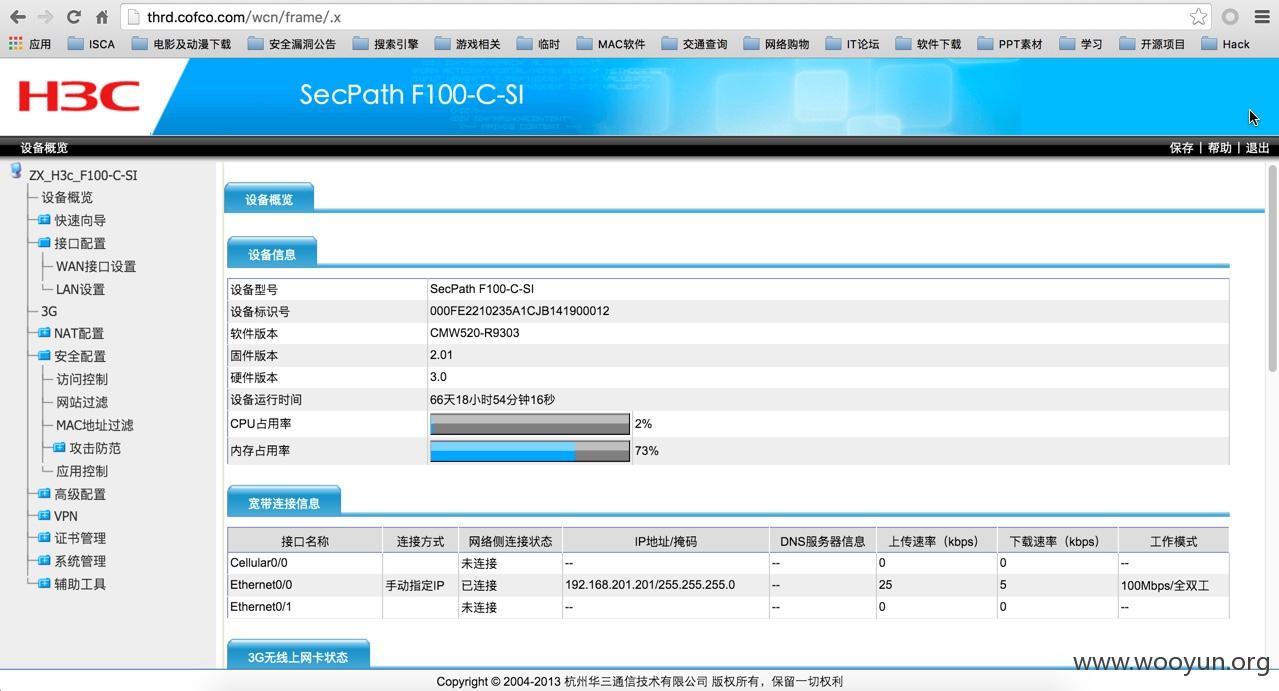Click the Ethernet0/1 interface name cell
Screen dimensions: 1279x691
[305, 607]
